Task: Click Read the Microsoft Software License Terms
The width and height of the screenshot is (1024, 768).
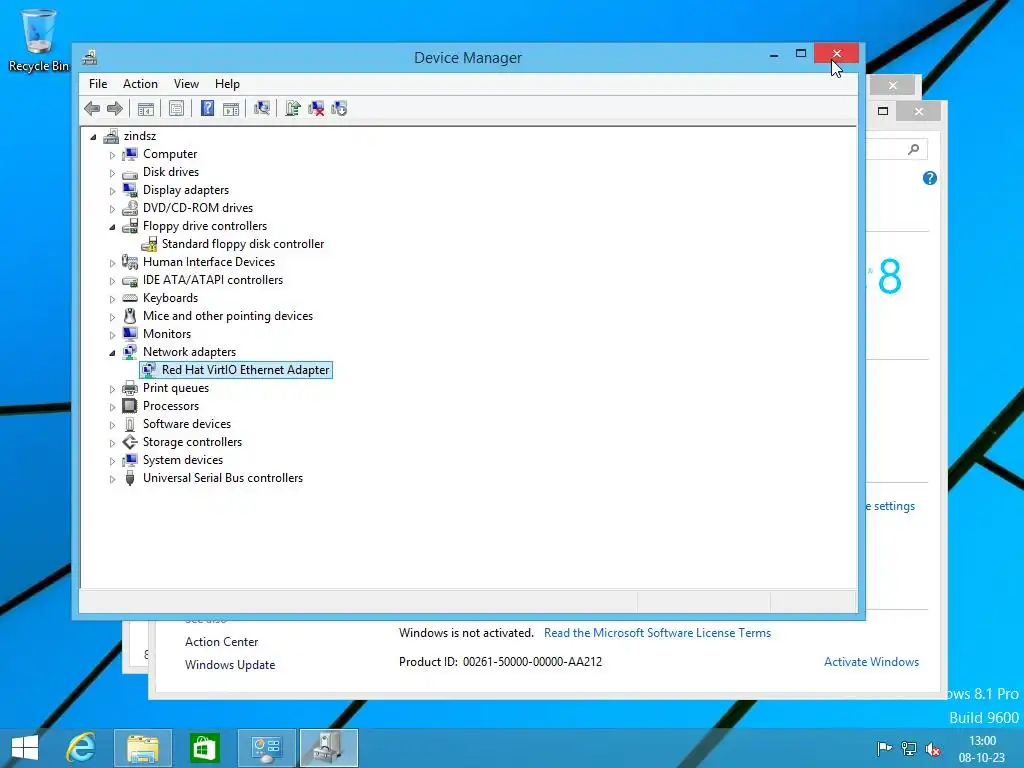Action: pos(657,633)
